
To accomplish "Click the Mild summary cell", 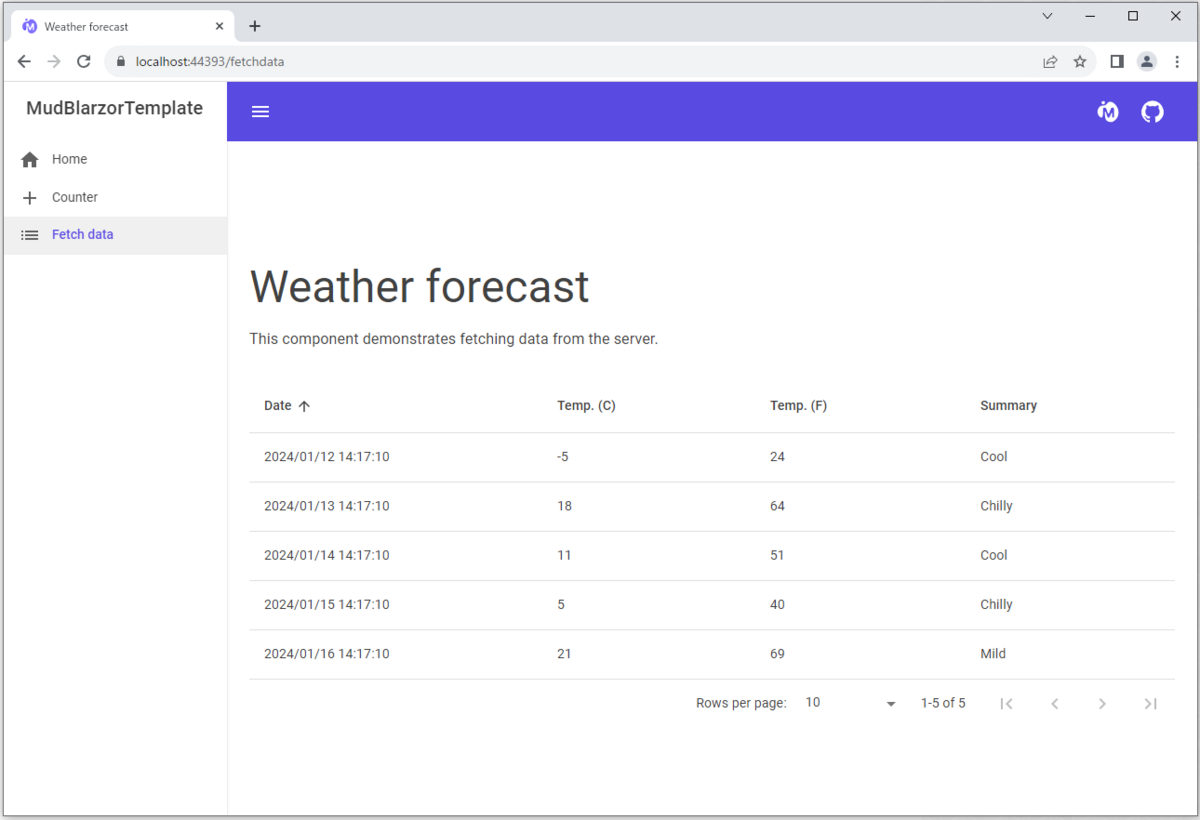I will [x=993, y=654].
